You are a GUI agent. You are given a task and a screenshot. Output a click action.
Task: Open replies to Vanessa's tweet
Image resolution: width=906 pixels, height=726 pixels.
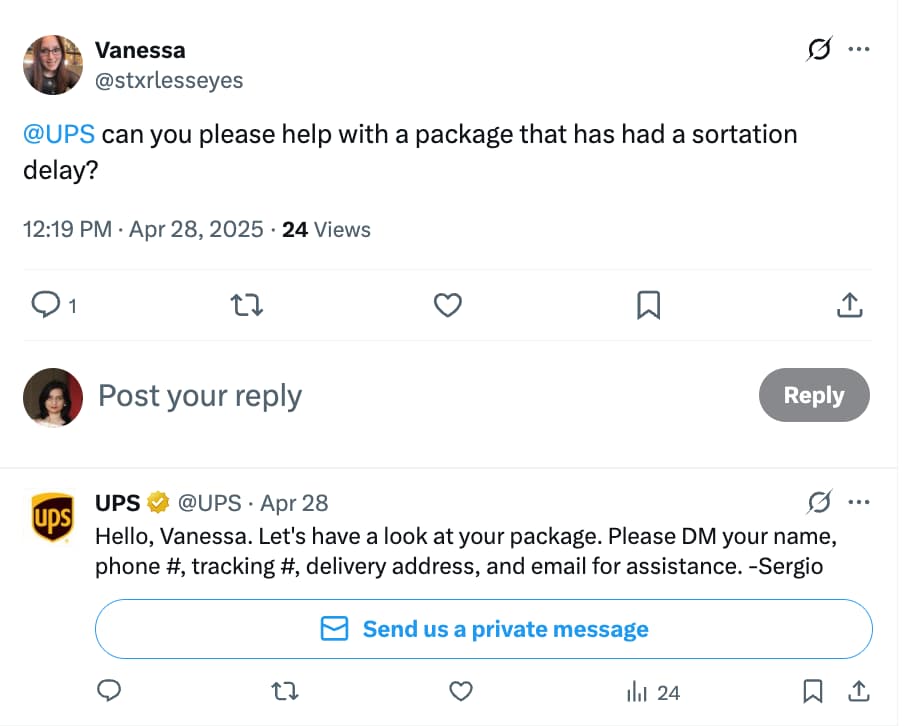click(x=47, y=305)
